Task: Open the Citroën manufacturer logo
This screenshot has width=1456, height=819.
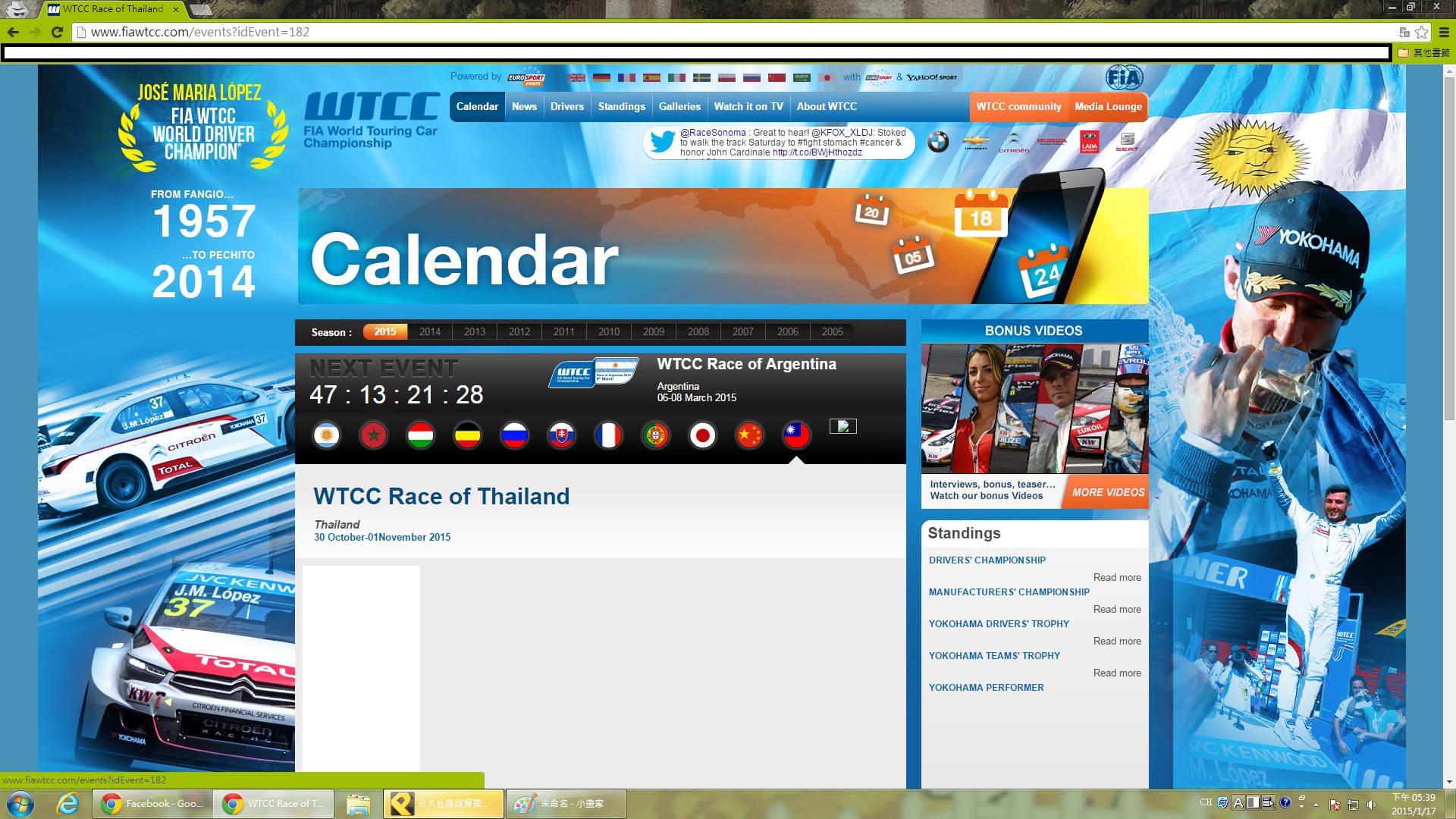Action: pos(1014,142)
